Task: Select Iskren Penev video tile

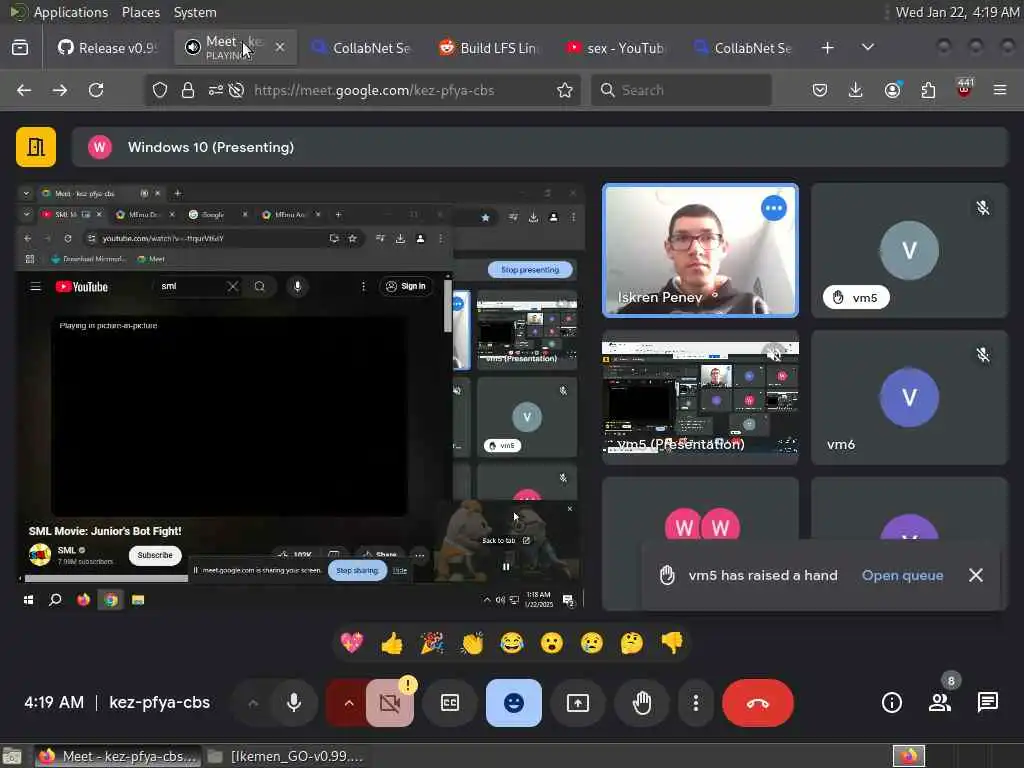Action: (x=700, y=250)
